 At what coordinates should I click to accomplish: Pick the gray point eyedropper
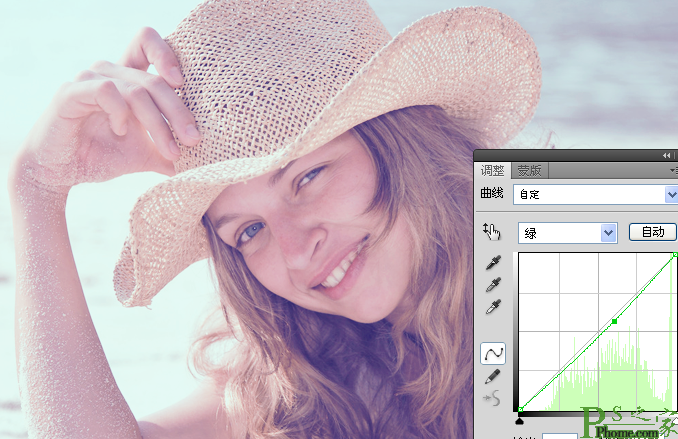493,285
